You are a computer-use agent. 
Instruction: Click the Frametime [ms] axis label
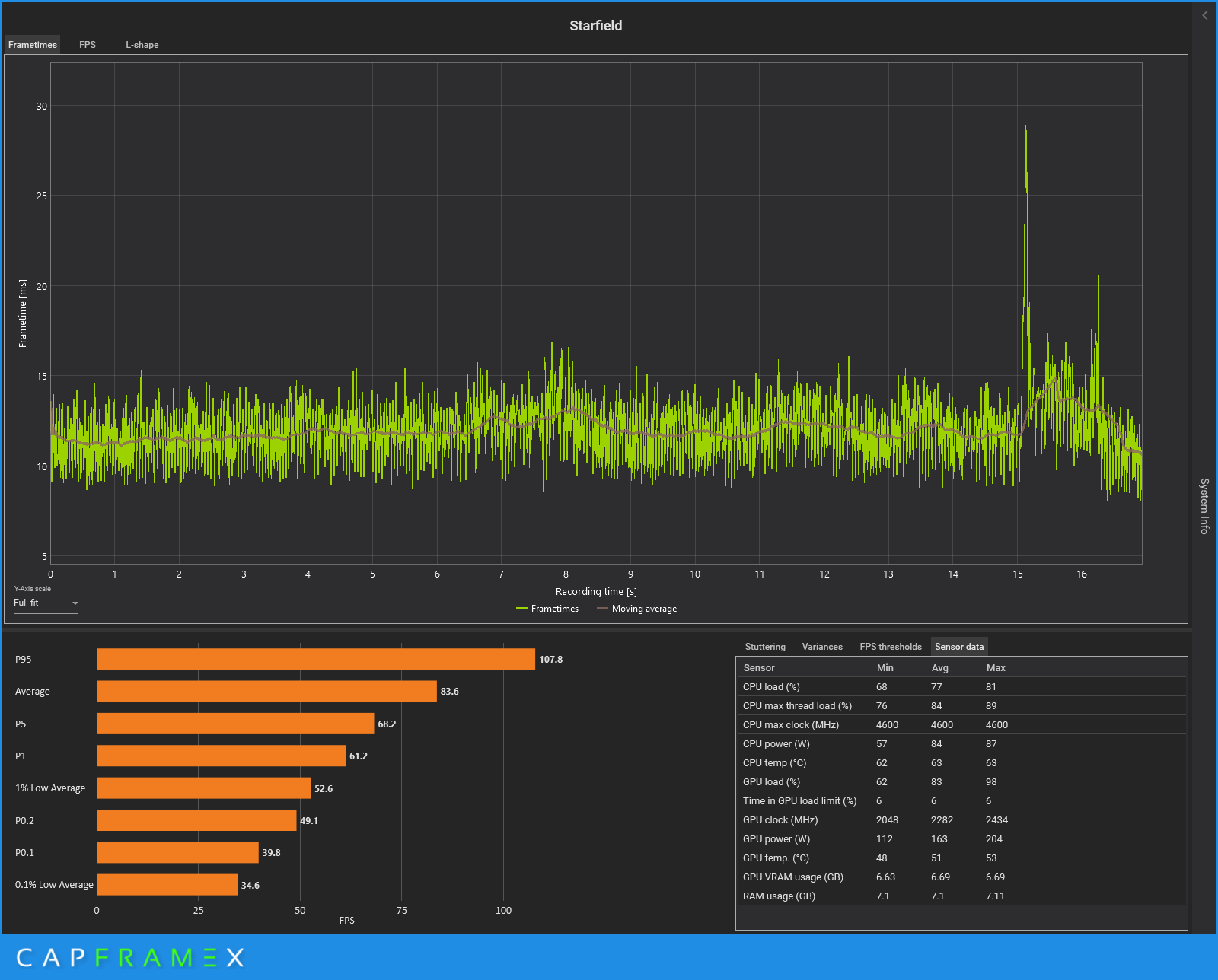click(23, 313)
